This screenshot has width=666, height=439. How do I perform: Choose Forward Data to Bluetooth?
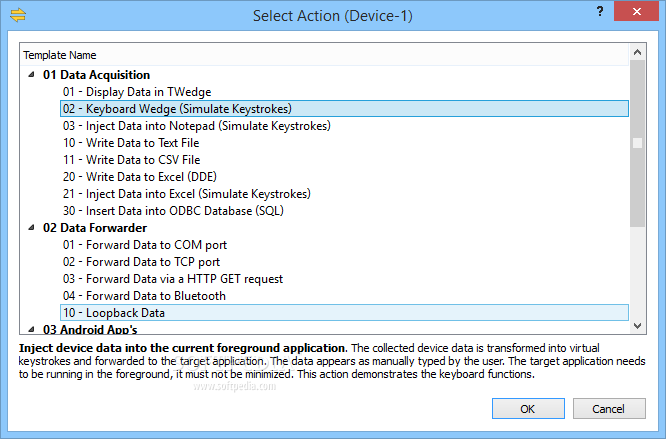[144, 296]
